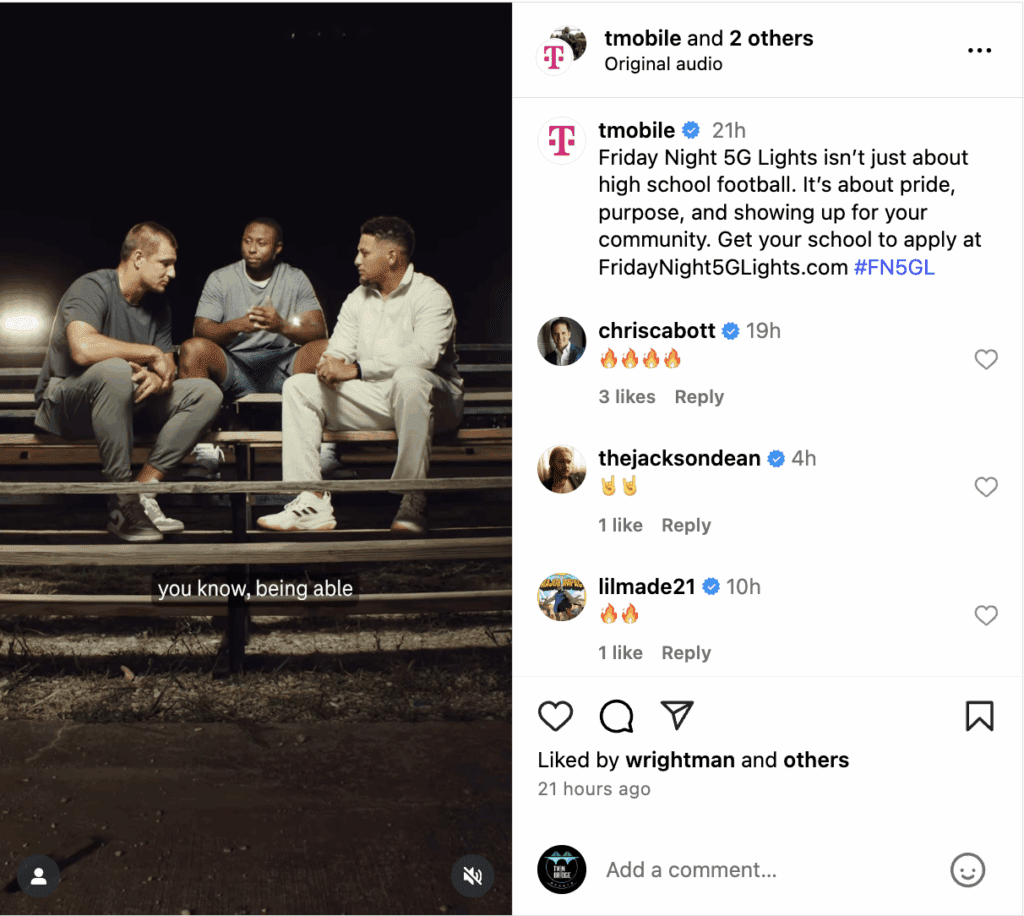This screenshot has height=916, width=1024.
Task: Click the Add a comment field
Action: 760,870
